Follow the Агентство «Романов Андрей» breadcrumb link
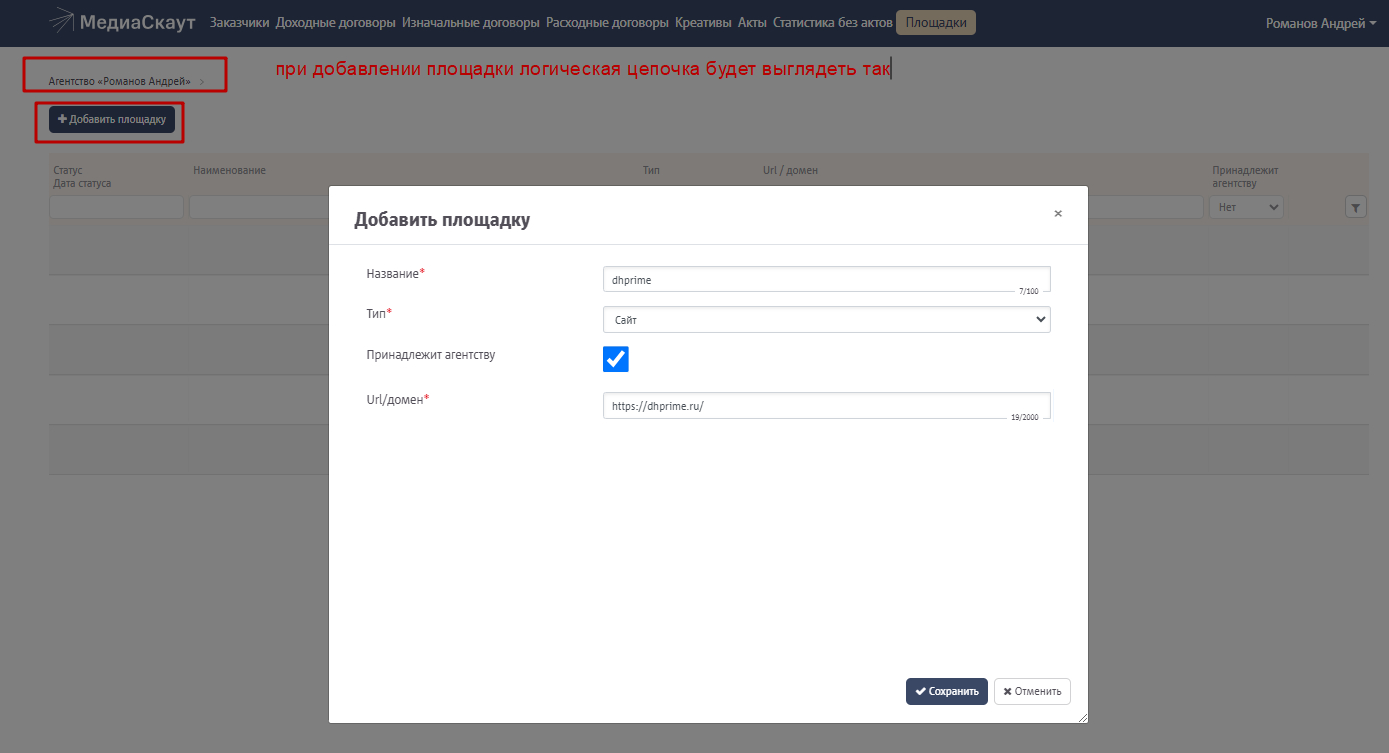 [x=120, y=81]
